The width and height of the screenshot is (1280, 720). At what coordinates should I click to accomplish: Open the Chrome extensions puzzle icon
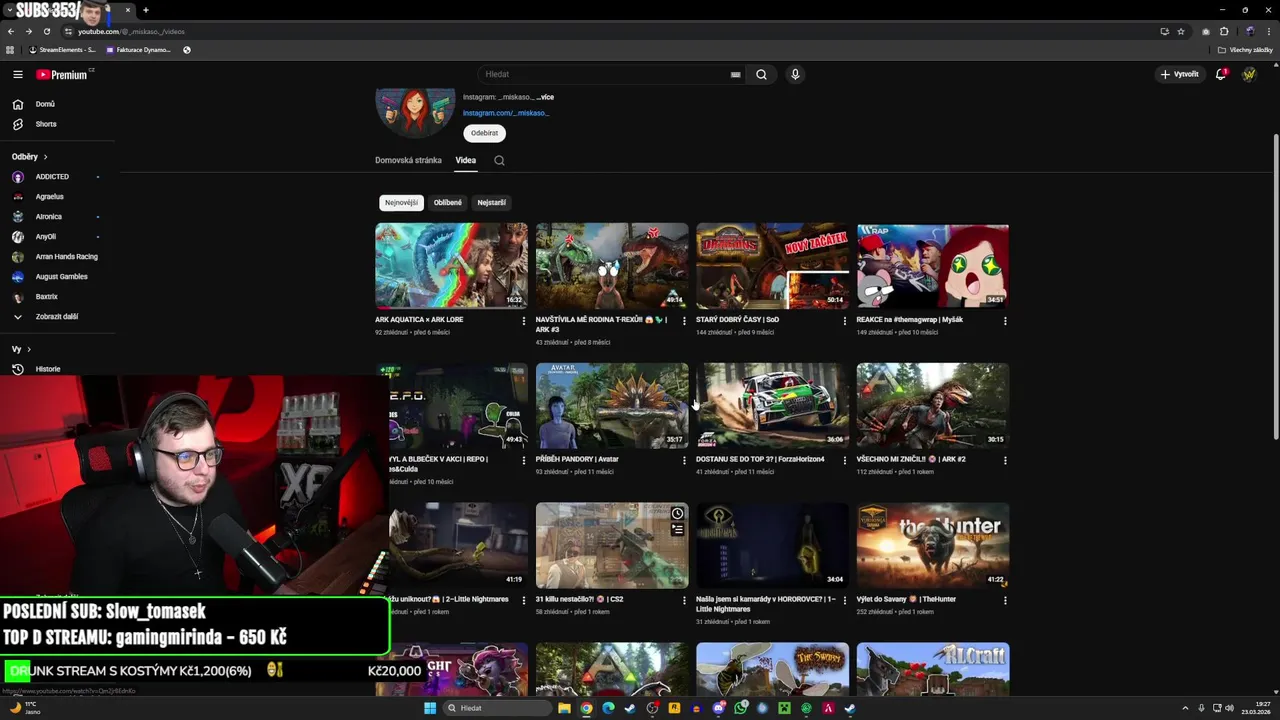pyautogui.click(x=1224, y=31)
